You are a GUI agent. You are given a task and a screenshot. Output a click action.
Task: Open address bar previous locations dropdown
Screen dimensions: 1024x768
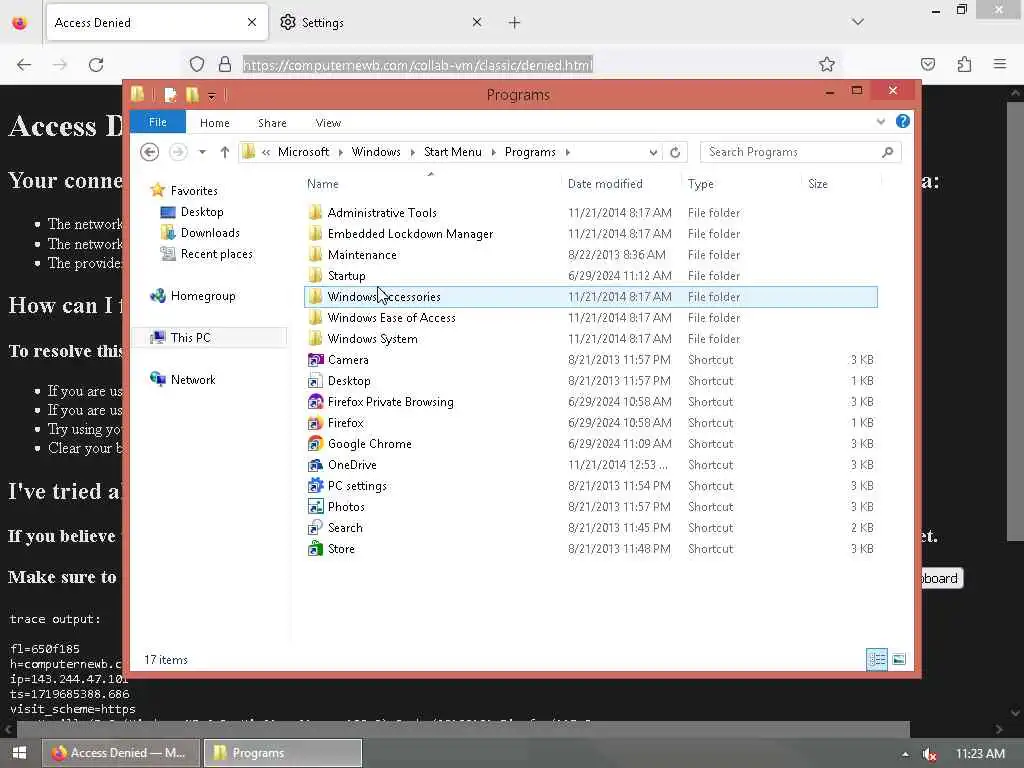[x=653, y=153]
